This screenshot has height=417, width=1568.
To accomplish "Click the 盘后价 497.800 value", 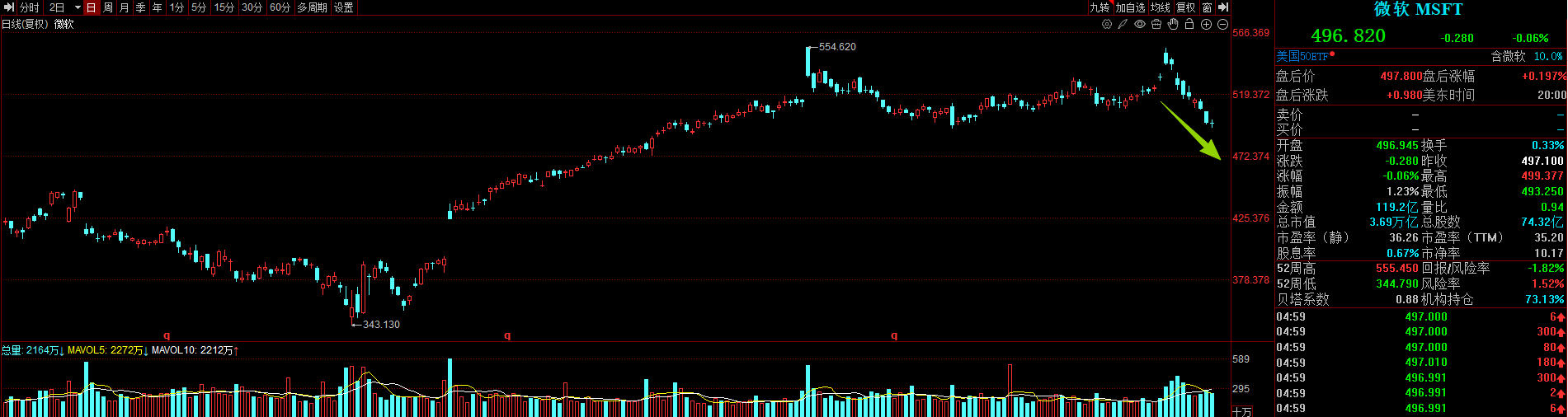I will click(1401, 76).
